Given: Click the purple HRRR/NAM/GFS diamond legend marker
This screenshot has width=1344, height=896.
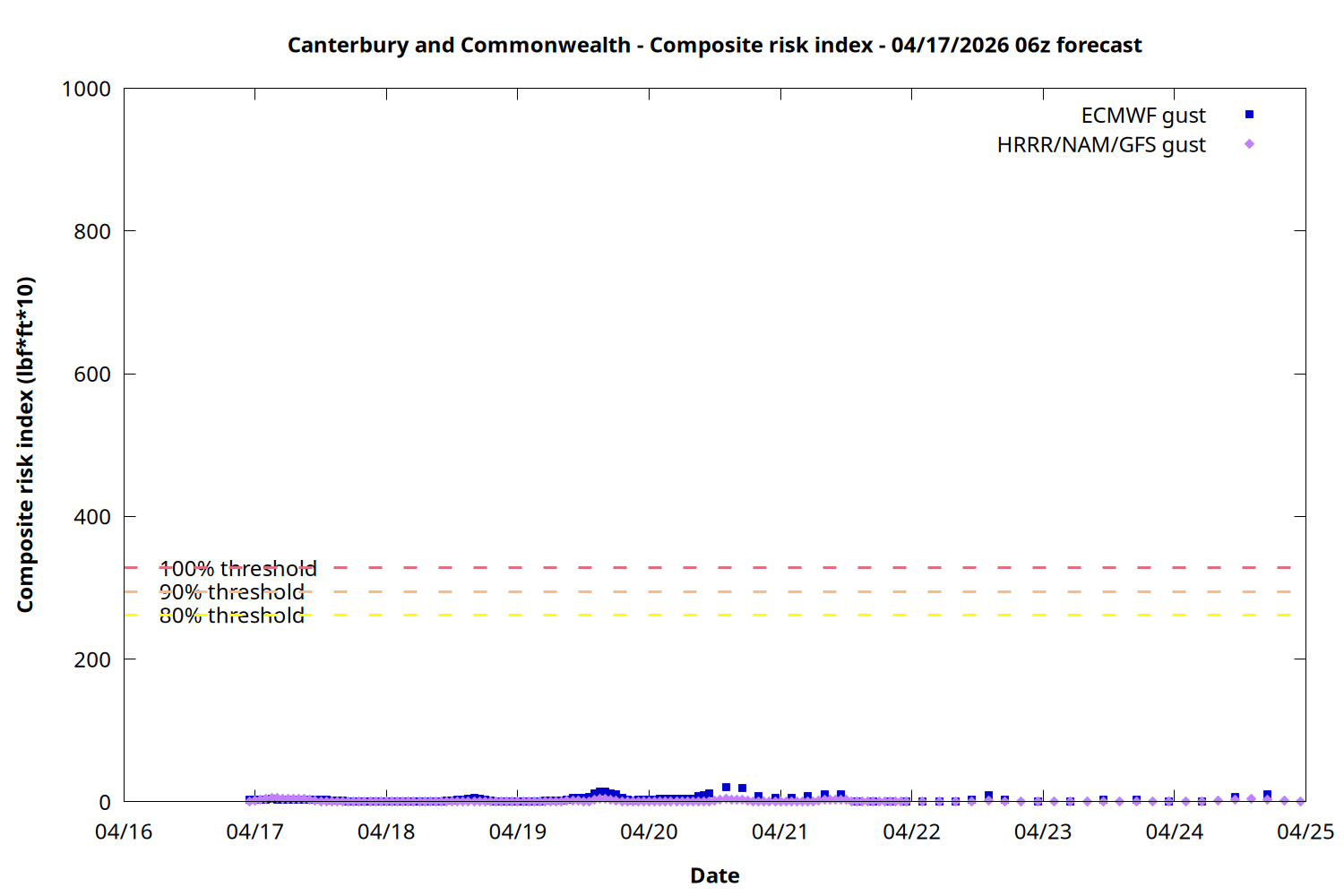Looking at the screenshot, I should 1249,144.
